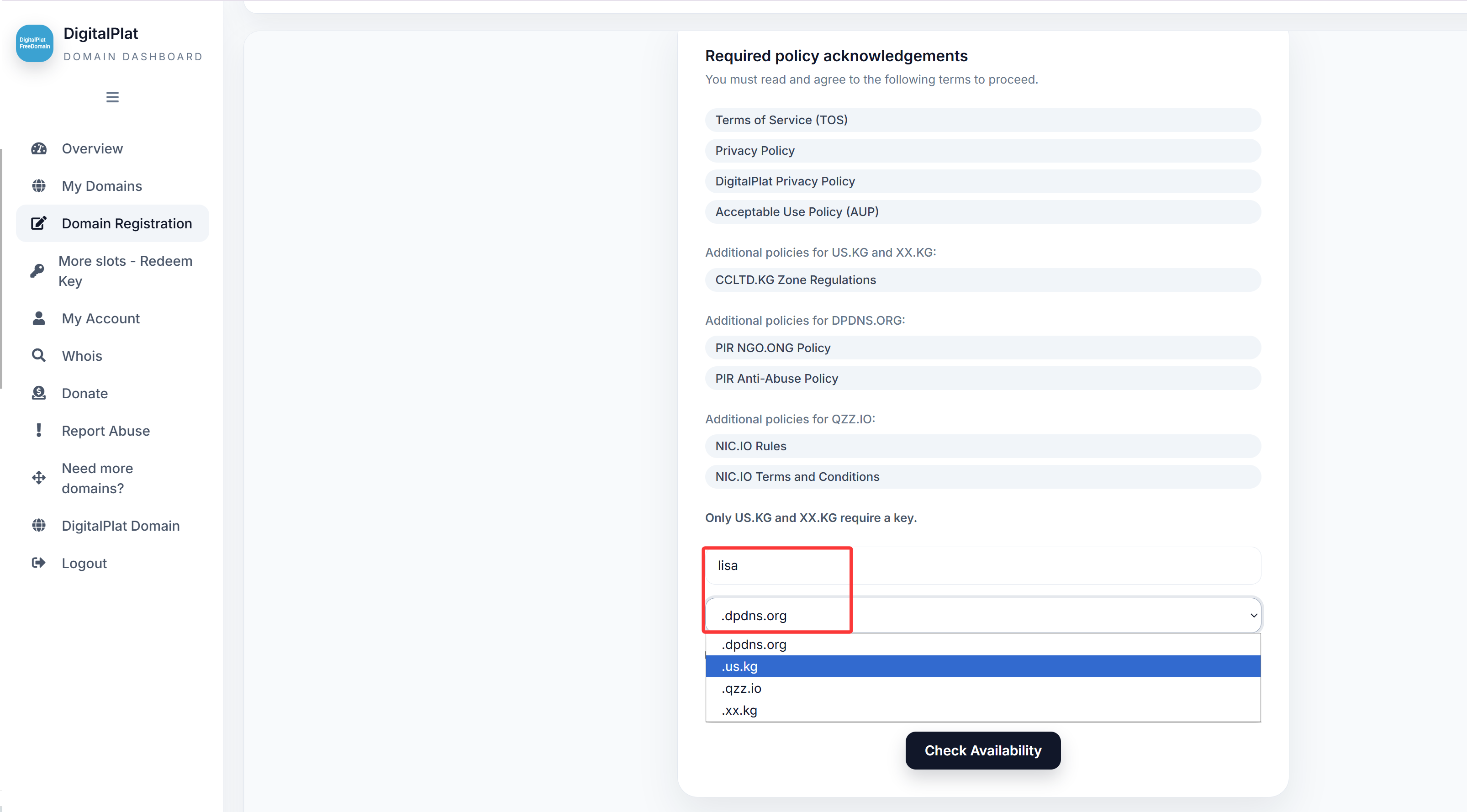Screen dimensions: 1467x812
Task: Toggle the hamburger menu sidebar icon
Action: point(112,97)
